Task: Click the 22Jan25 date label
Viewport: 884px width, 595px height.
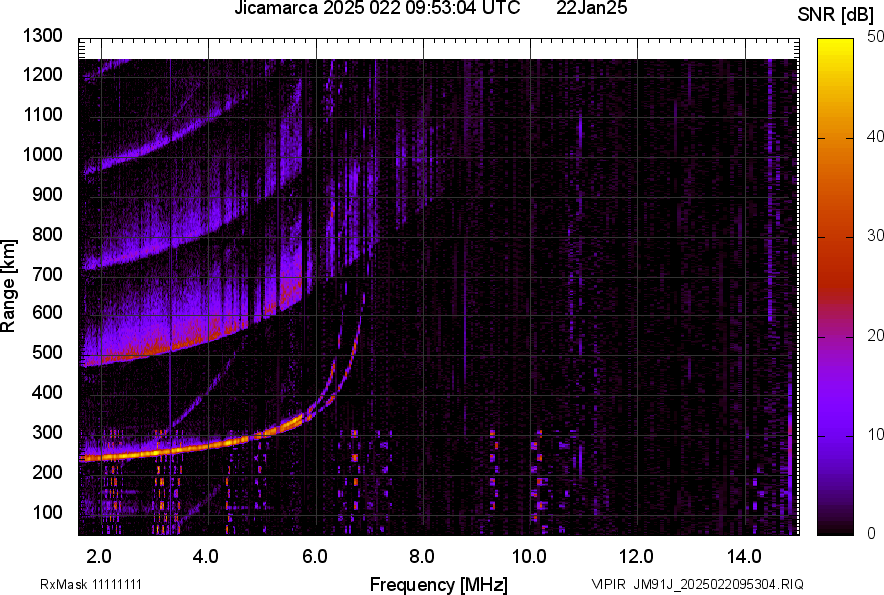Action: click(x=591, y=9)
